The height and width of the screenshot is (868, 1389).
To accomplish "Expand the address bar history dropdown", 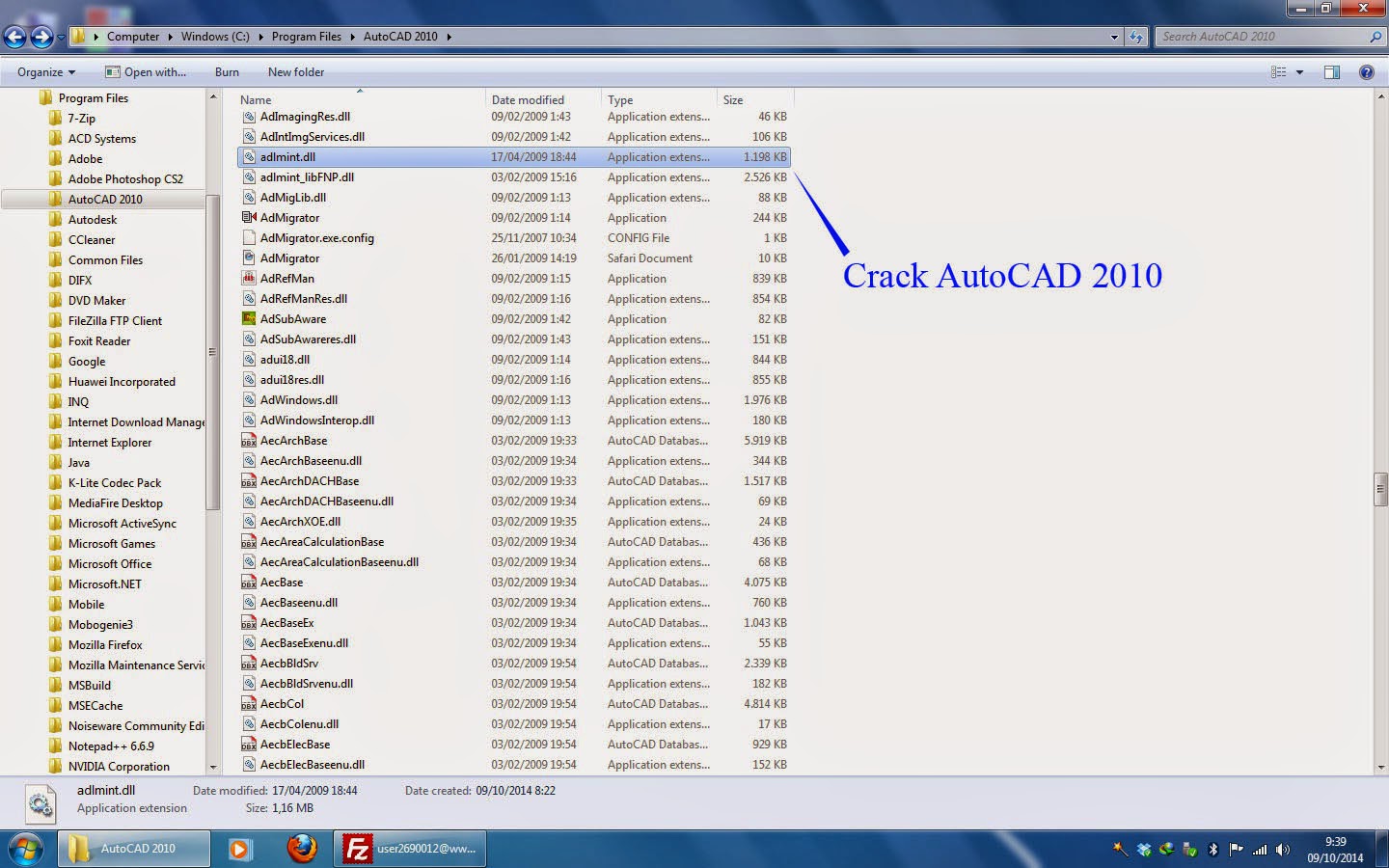I will pyautogui.click(x=1114, y=37).
